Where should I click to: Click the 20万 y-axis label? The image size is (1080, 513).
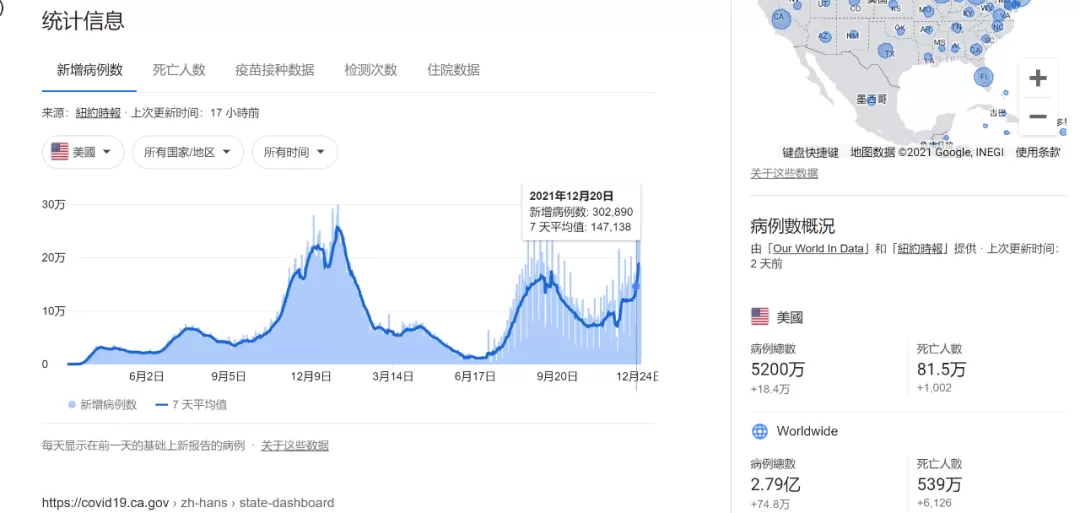54,258
